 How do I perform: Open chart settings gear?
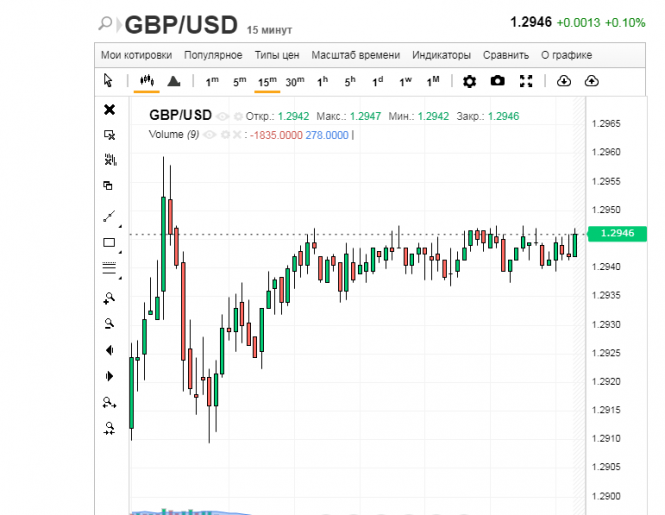pos(469,81)
